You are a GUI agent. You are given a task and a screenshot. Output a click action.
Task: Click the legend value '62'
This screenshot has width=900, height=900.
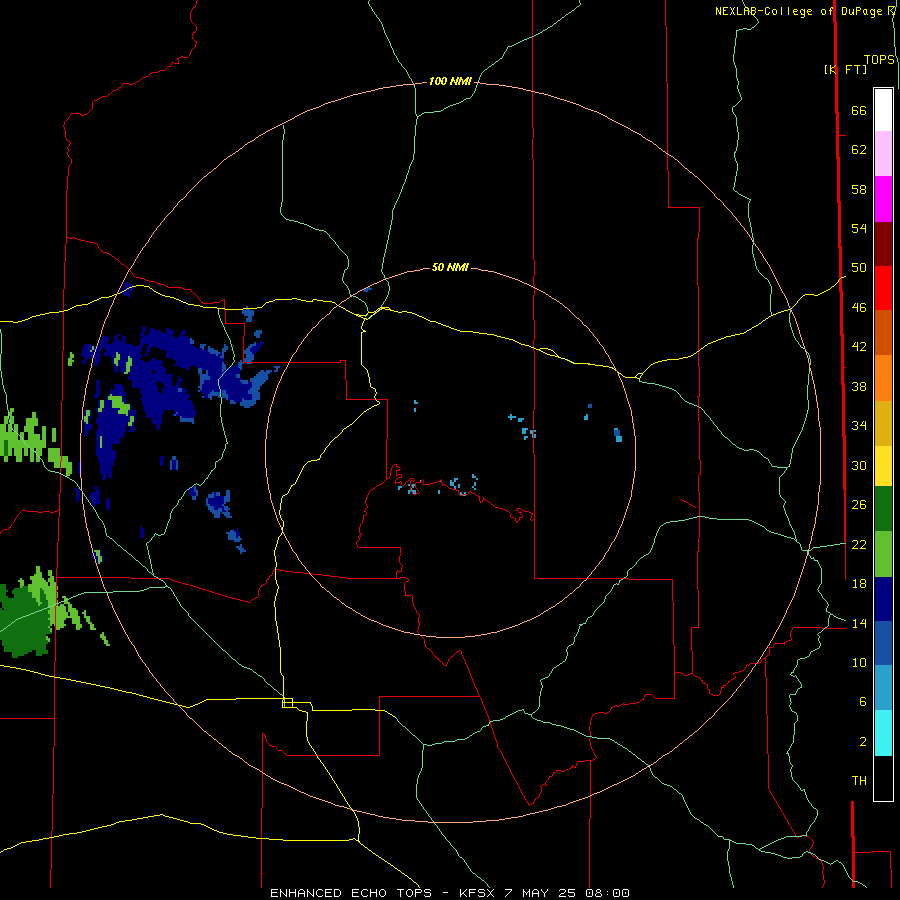[859, 150]
